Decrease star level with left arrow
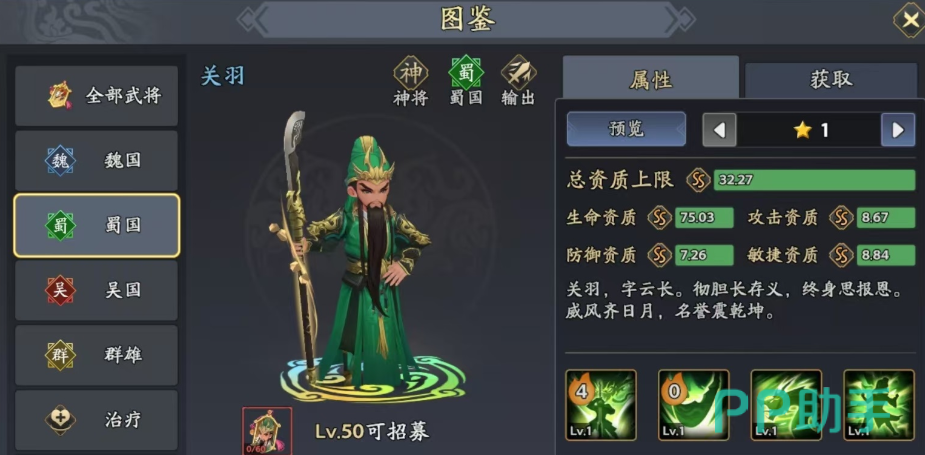 point(719,130)
